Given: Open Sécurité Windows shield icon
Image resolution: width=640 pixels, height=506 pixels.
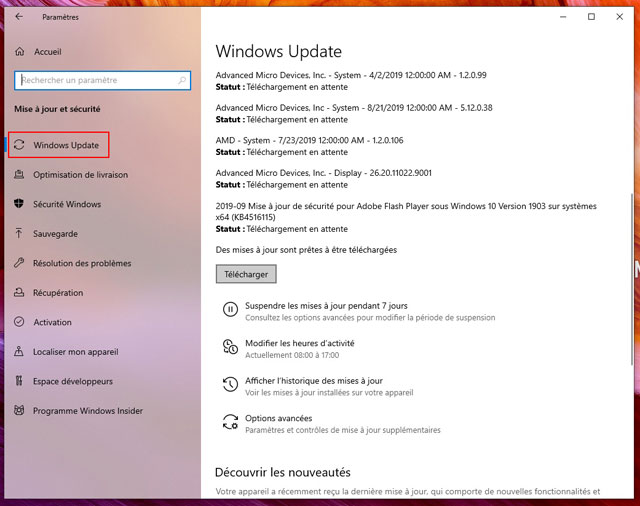Looking at the screenshot, I should pyautogui.click(x=19, y=204).
